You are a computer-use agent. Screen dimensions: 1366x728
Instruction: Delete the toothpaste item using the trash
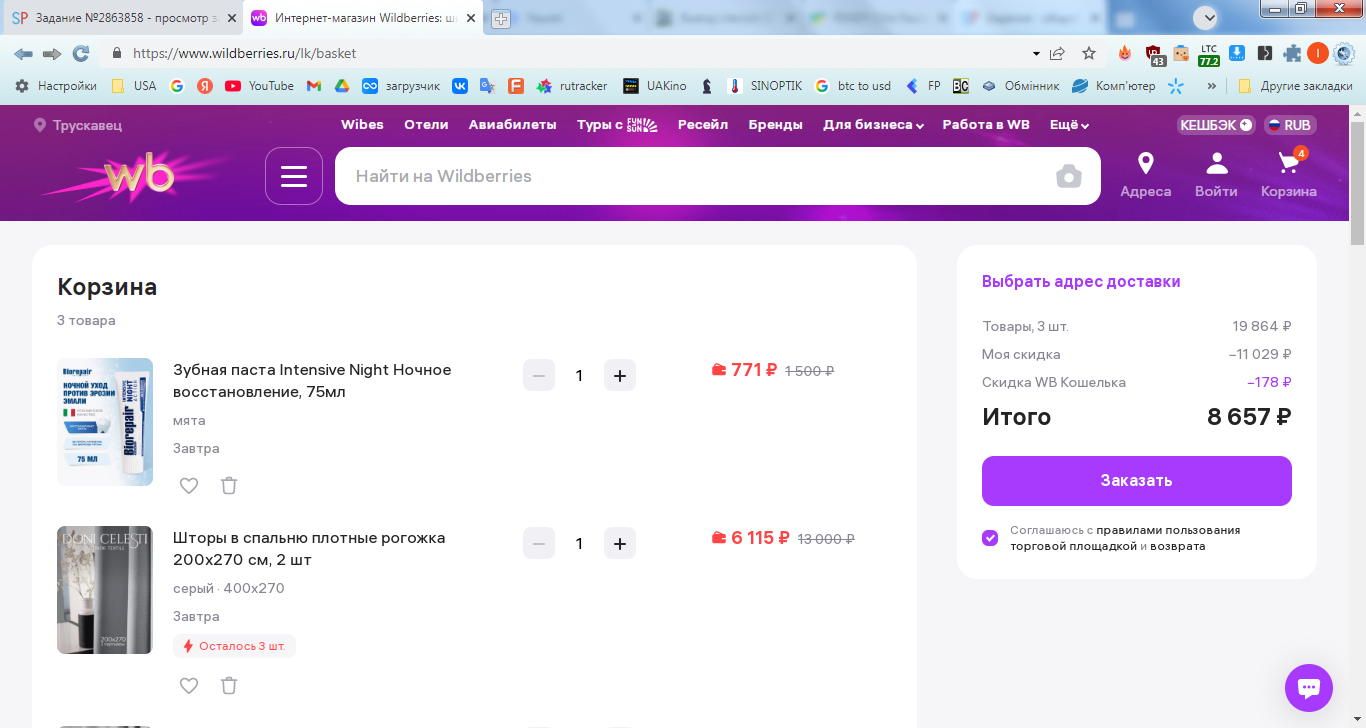229,486
